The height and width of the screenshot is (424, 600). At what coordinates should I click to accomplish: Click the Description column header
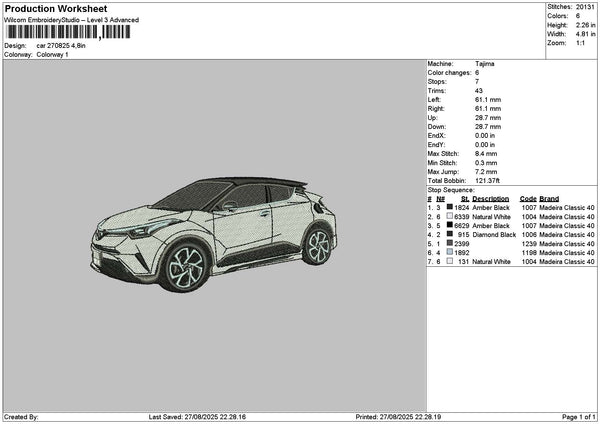tap(491, 198)
